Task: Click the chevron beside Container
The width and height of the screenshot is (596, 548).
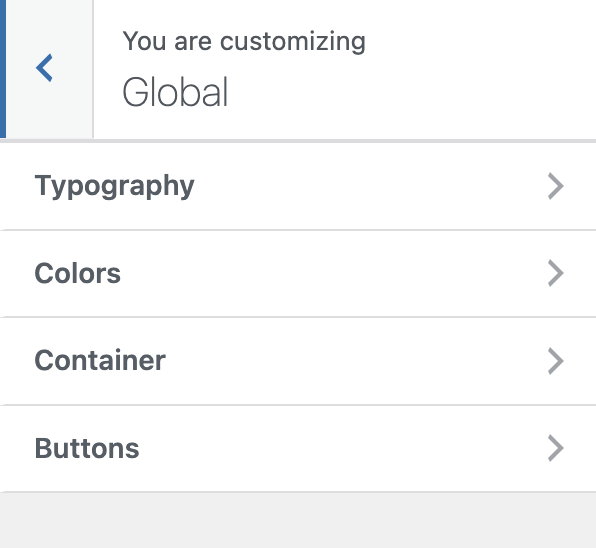Action: (x=555, y=361)
